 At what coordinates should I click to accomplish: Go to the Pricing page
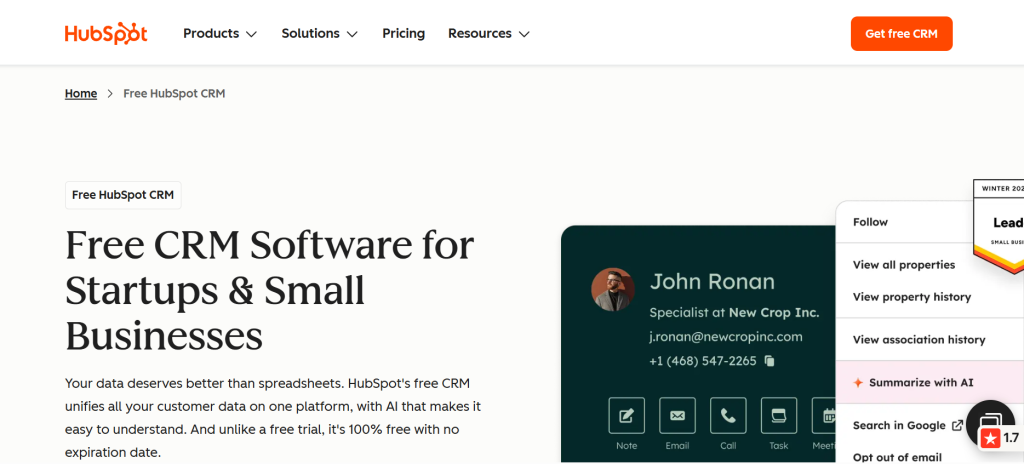click(x=404, y=33)
